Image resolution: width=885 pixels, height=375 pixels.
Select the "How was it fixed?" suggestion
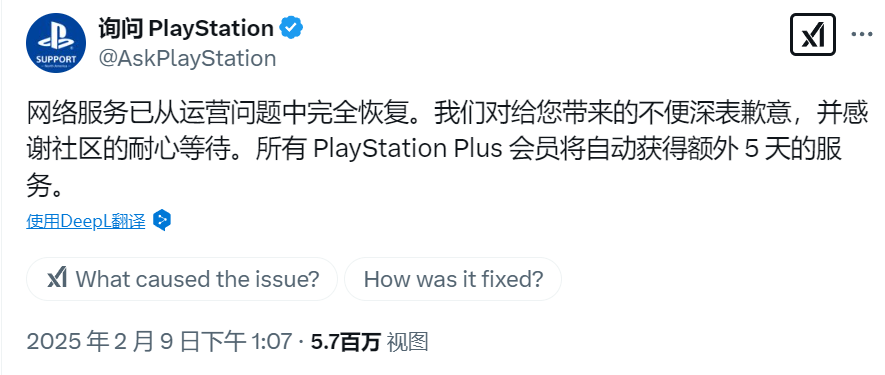click(453, 279)
